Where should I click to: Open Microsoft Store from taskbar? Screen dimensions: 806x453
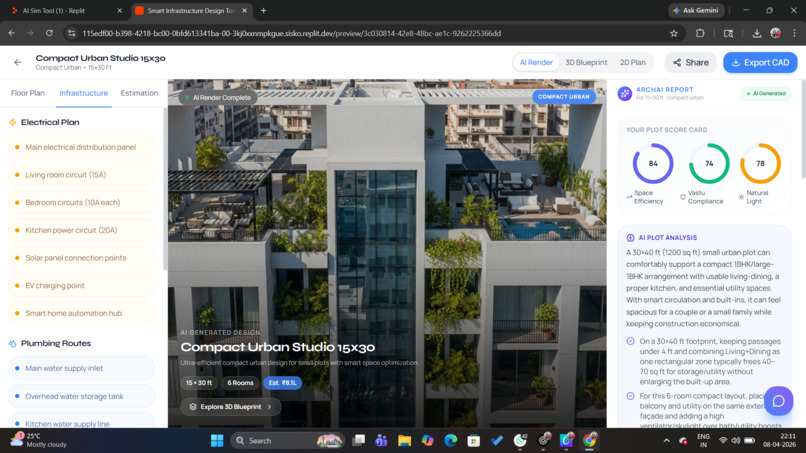[473, 441]
